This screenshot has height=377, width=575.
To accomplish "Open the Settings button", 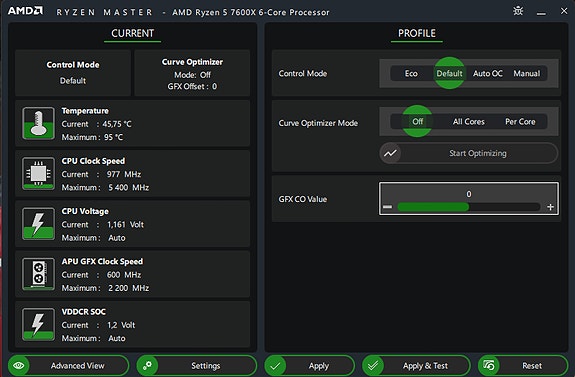I will tap(197, 365).
